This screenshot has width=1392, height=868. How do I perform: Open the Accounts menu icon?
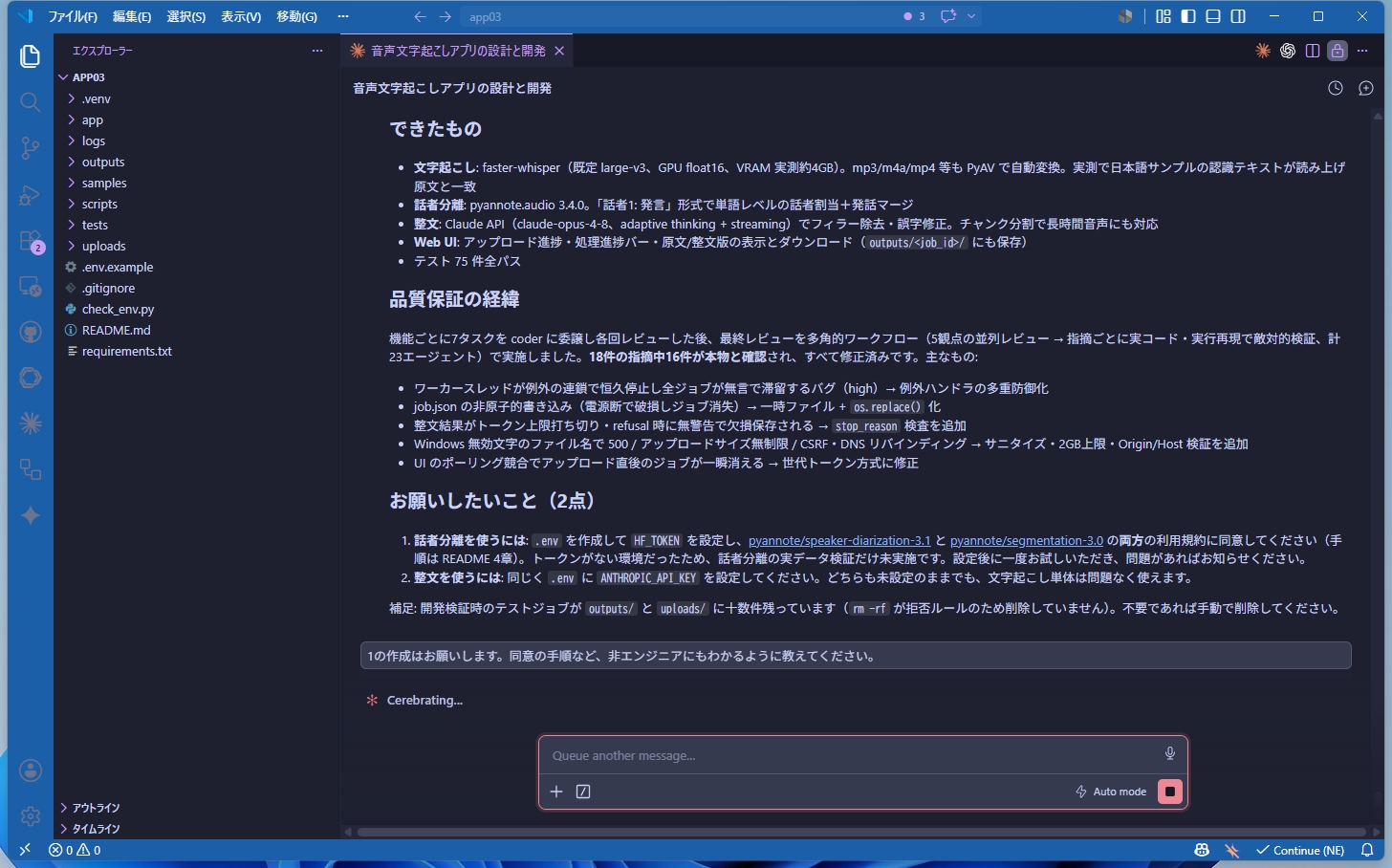pos(31,770)
